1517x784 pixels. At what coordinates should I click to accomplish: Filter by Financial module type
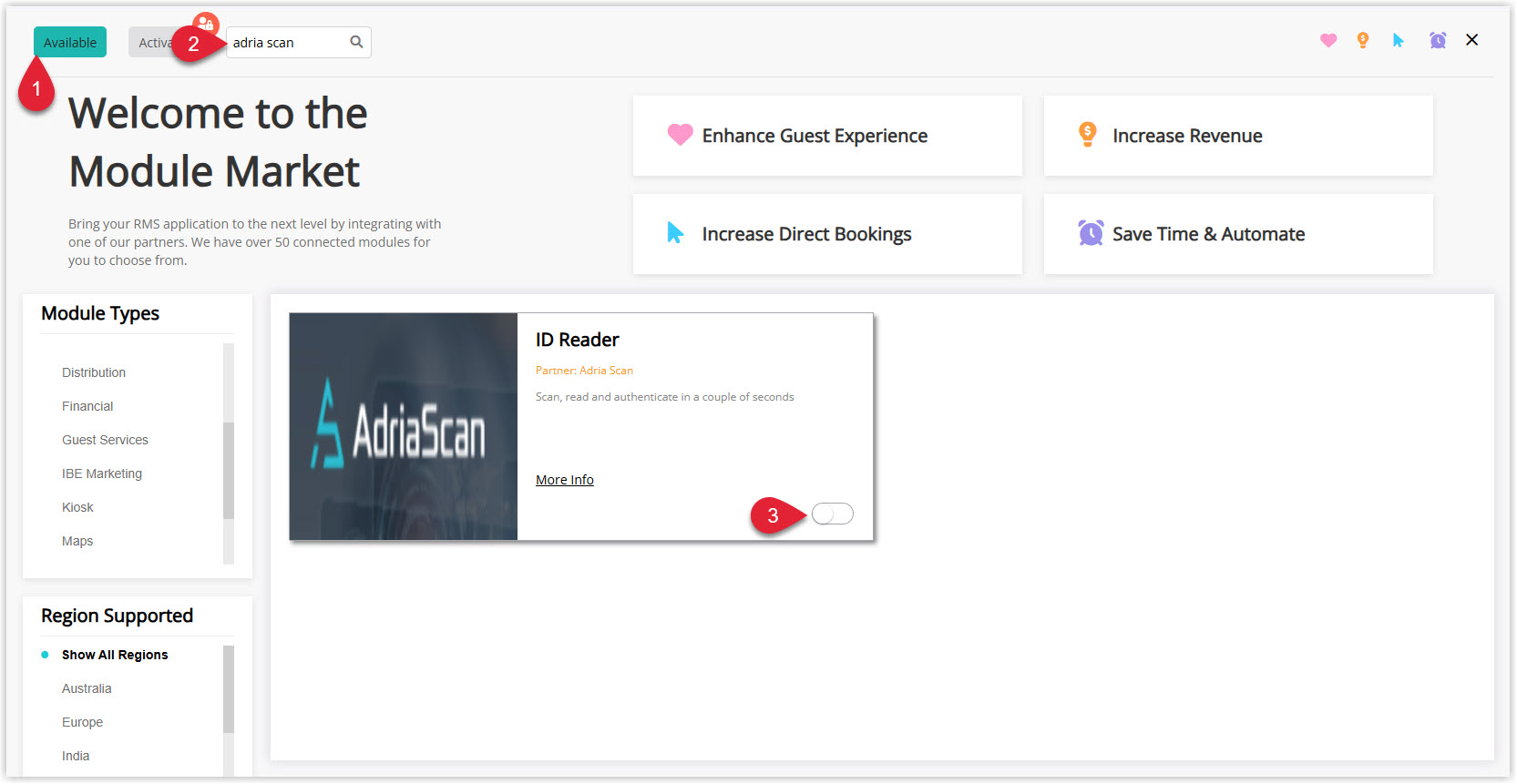coord(87,406)
